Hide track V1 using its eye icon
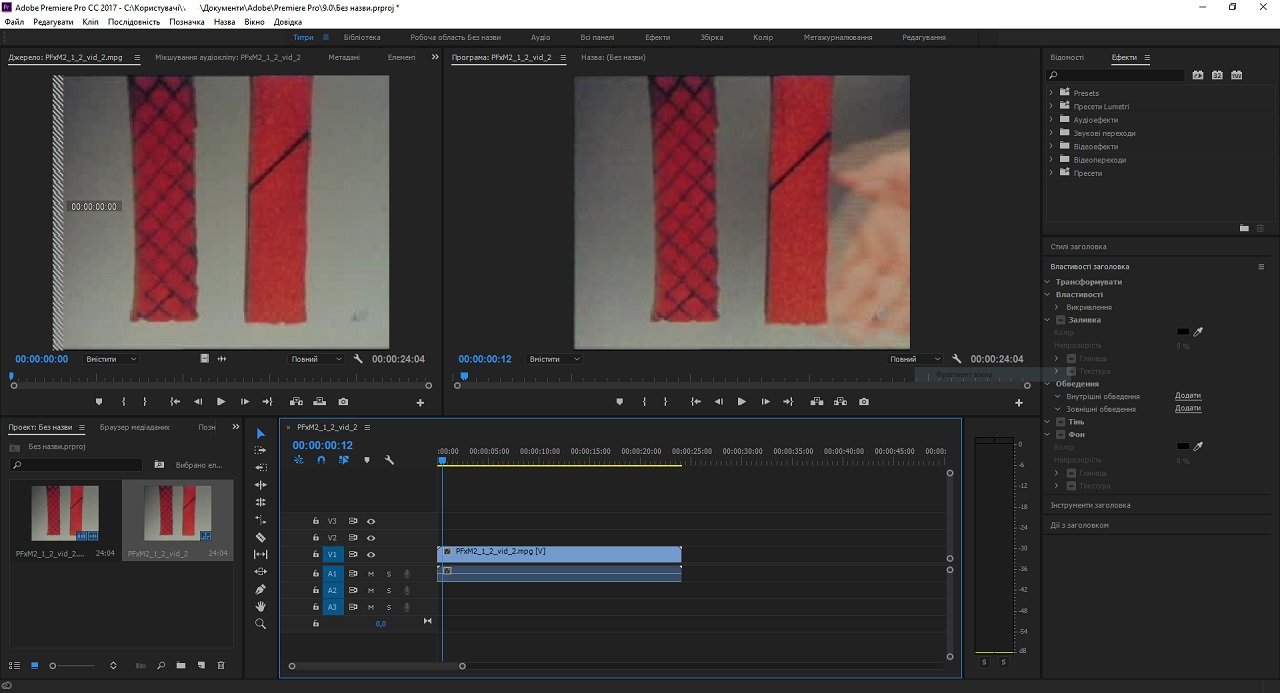Screen dimensions: 1280x693 click(371, 554)
